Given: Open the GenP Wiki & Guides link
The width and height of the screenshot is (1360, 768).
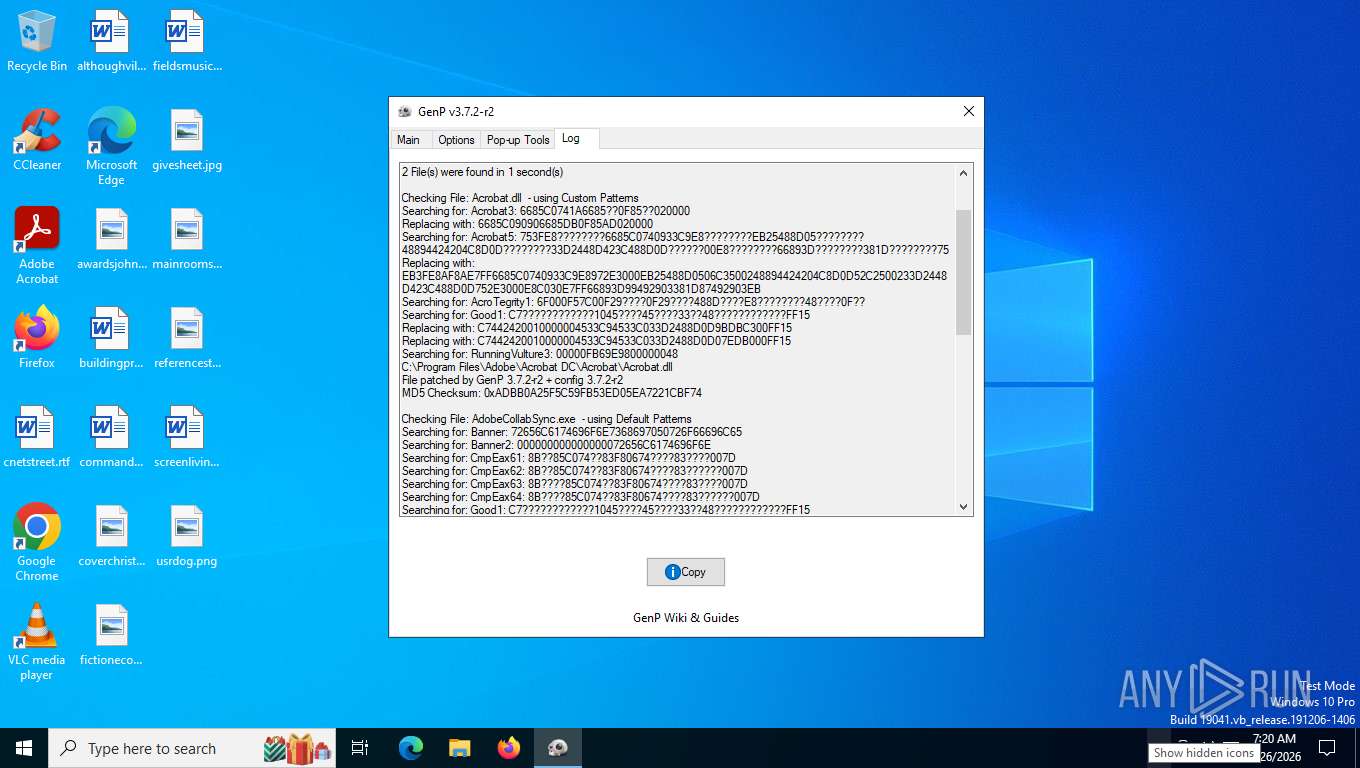Looking at the screenshot, I should (x=686, y=618).
